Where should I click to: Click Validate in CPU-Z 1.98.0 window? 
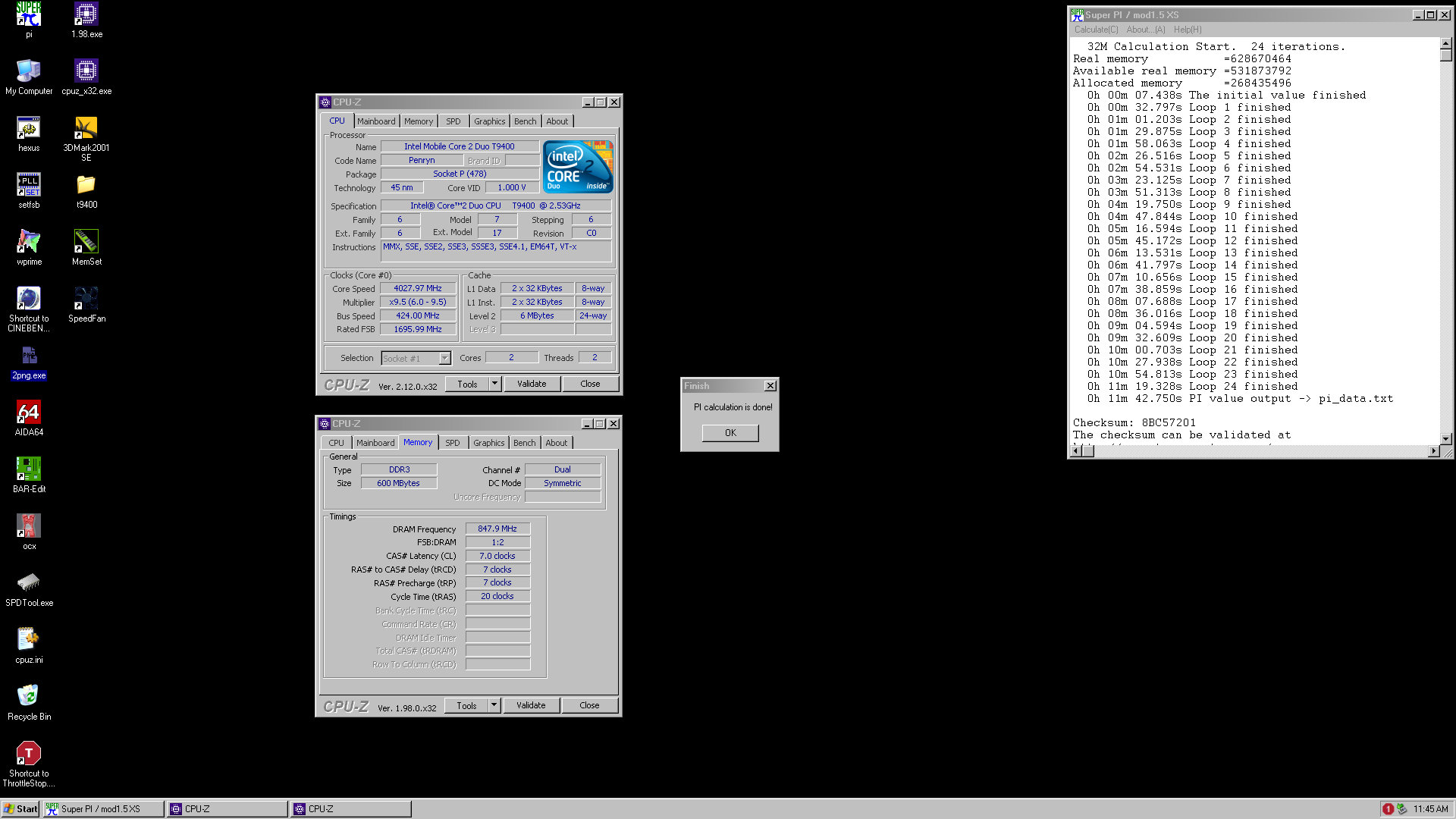pyautogui.click(x=531, y=705)
